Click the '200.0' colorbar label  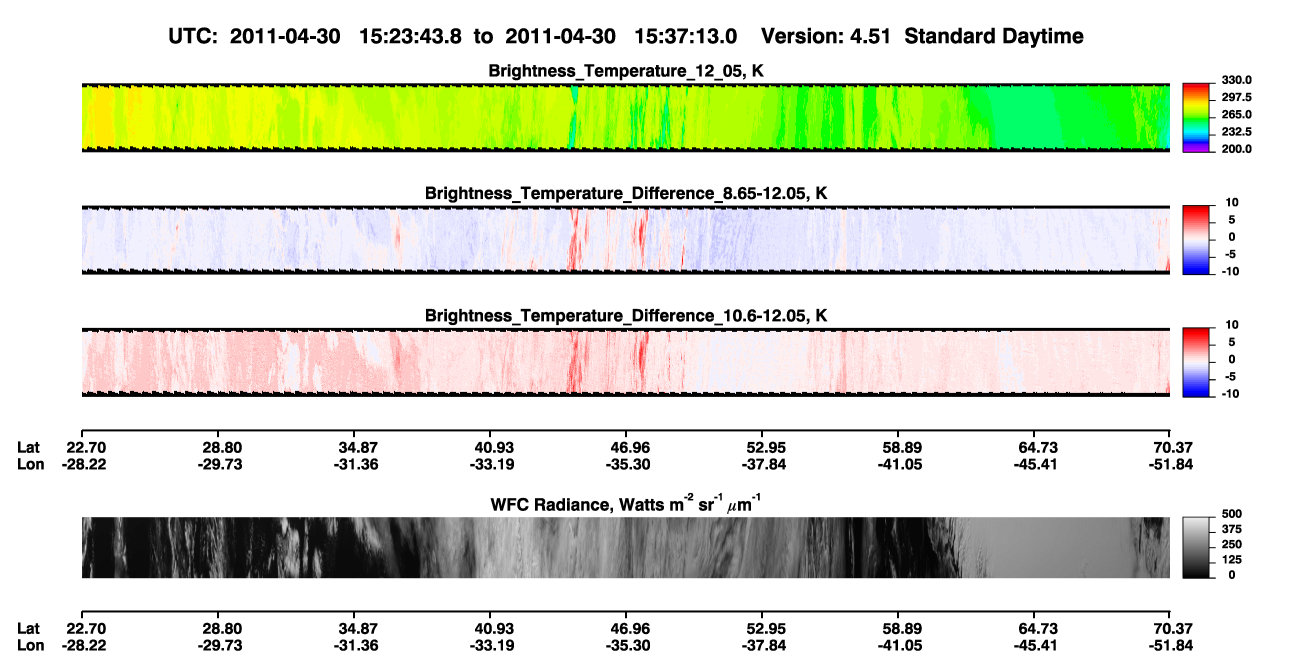(x=1236, y=149)
